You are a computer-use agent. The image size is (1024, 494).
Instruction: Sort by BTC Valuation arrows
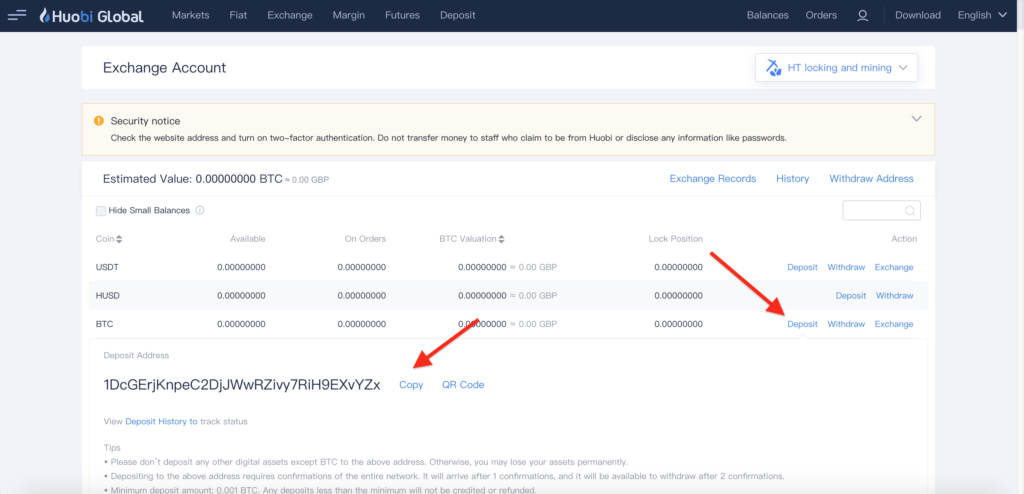[x=501, y=239]
